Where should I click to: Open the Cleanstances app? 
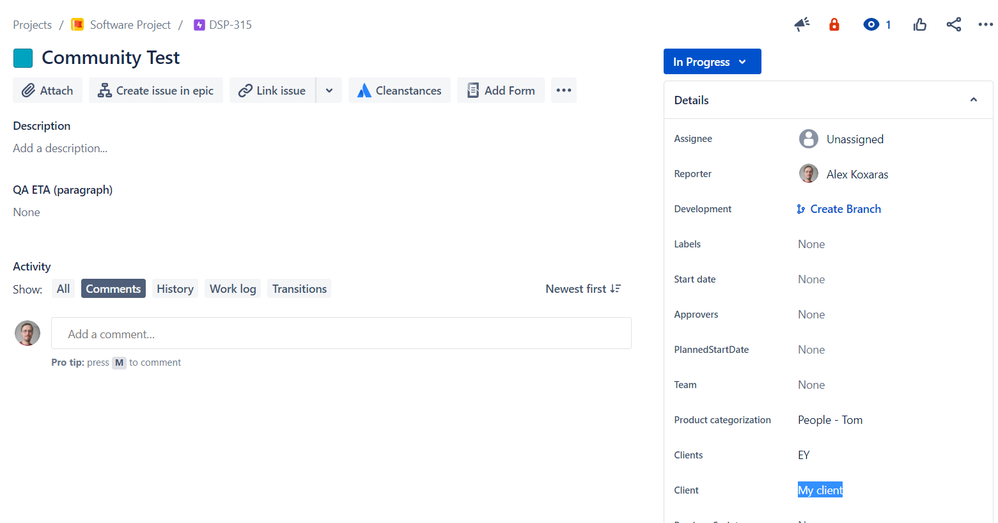point(399,90)
